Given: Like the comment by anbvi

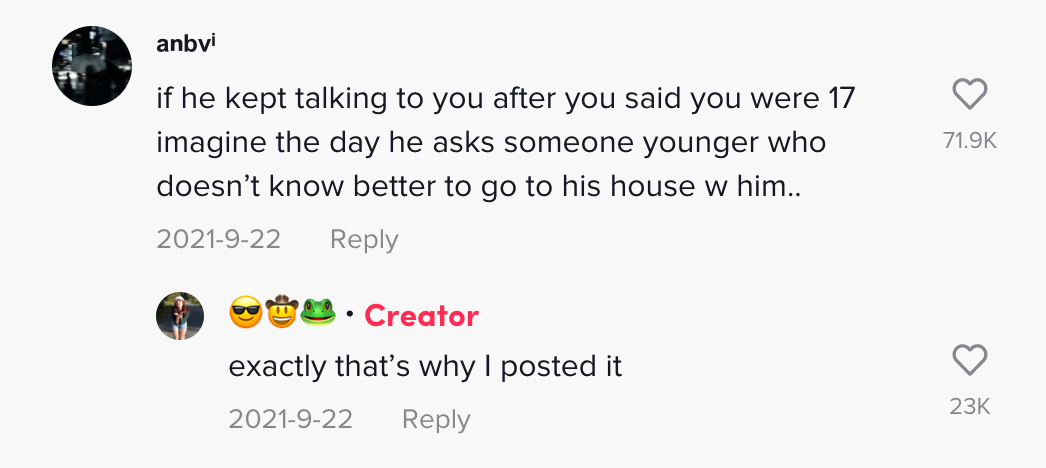Looking at the screenshot, I should [x=969, y=94].
